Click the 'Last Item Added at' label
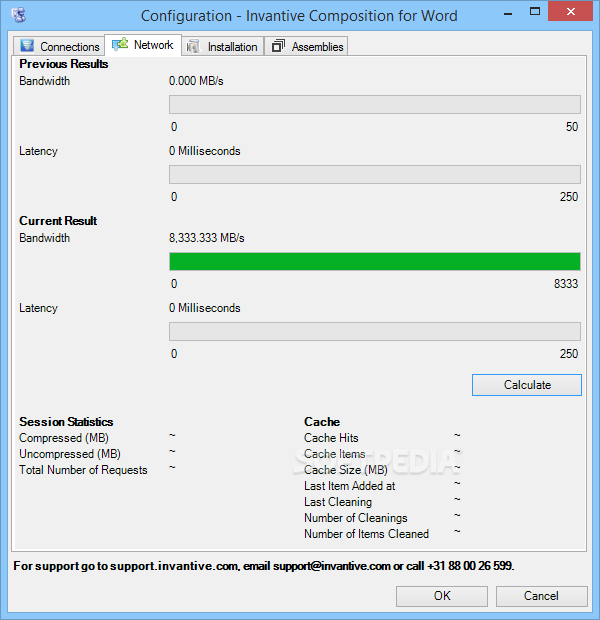 click(x=350, y=486)
